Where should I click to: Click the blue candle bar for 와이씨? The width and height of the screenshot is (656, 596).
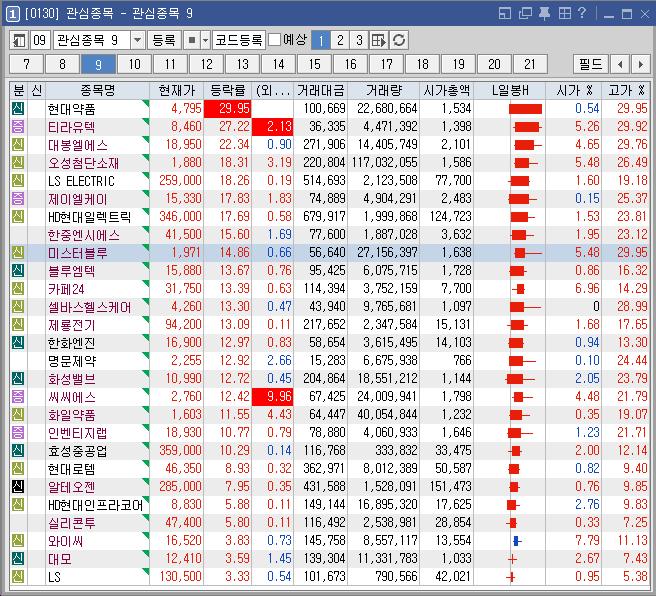coord(516,541)
